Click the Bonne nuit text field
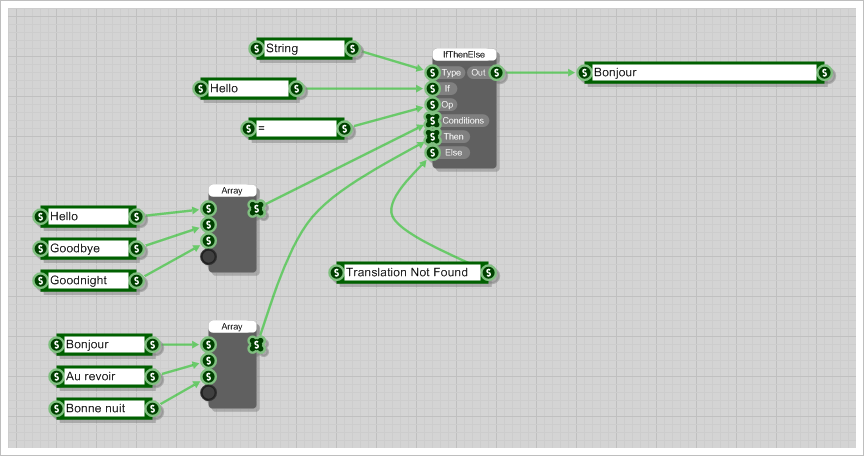The height and width of the screenshot is (456, 864). 102,408
